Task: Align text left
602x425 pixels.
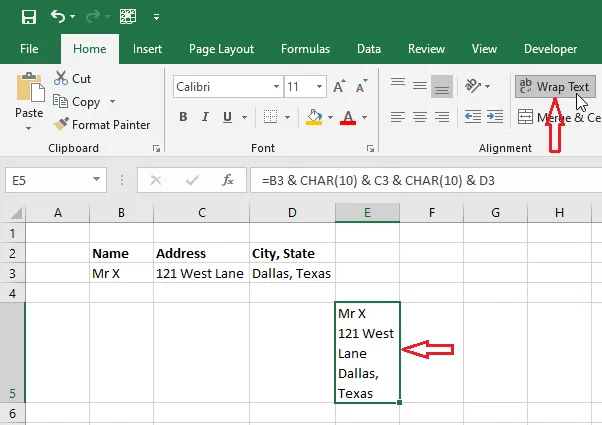Action: 398,117
